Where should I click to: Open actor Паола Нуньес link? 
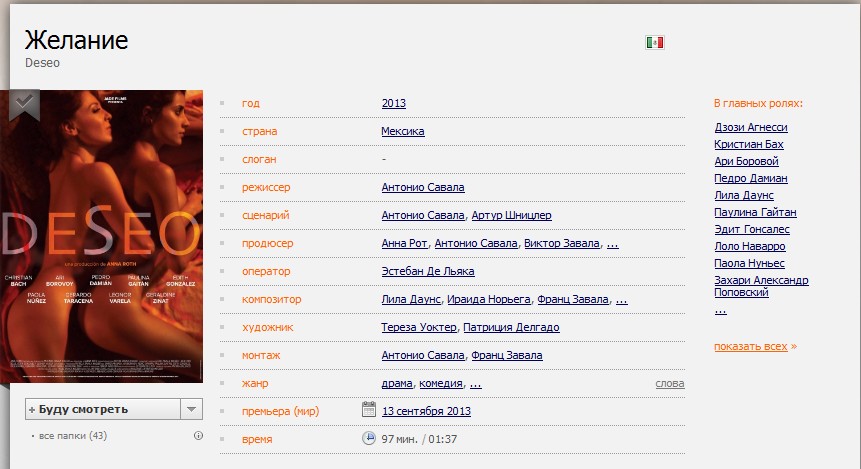pos(750,264)
